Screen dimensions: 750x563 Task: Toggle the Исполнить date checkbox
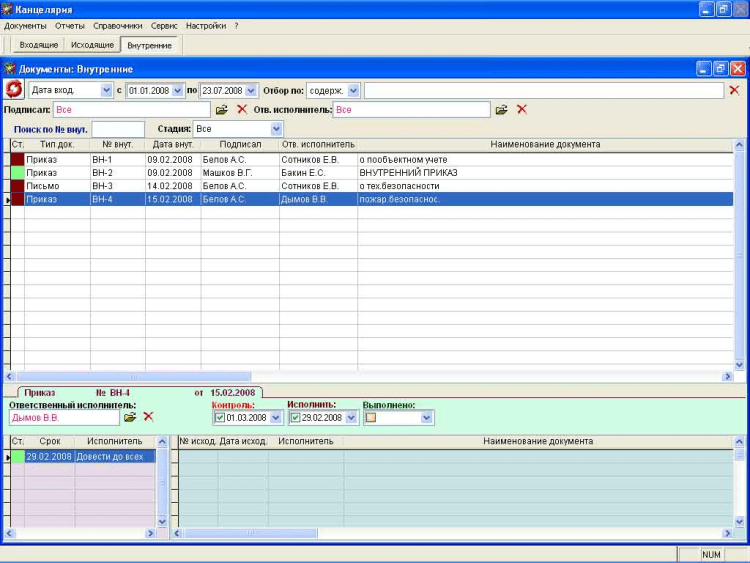(295, 418)
